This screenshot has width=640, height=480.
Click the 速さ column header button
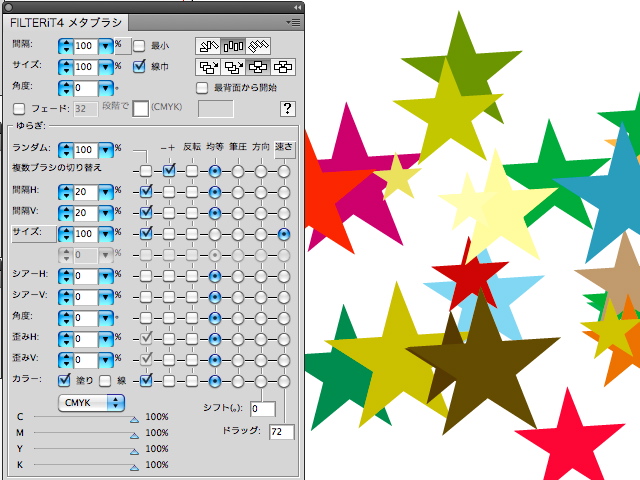pyautogui.click(x=285, y=148)
